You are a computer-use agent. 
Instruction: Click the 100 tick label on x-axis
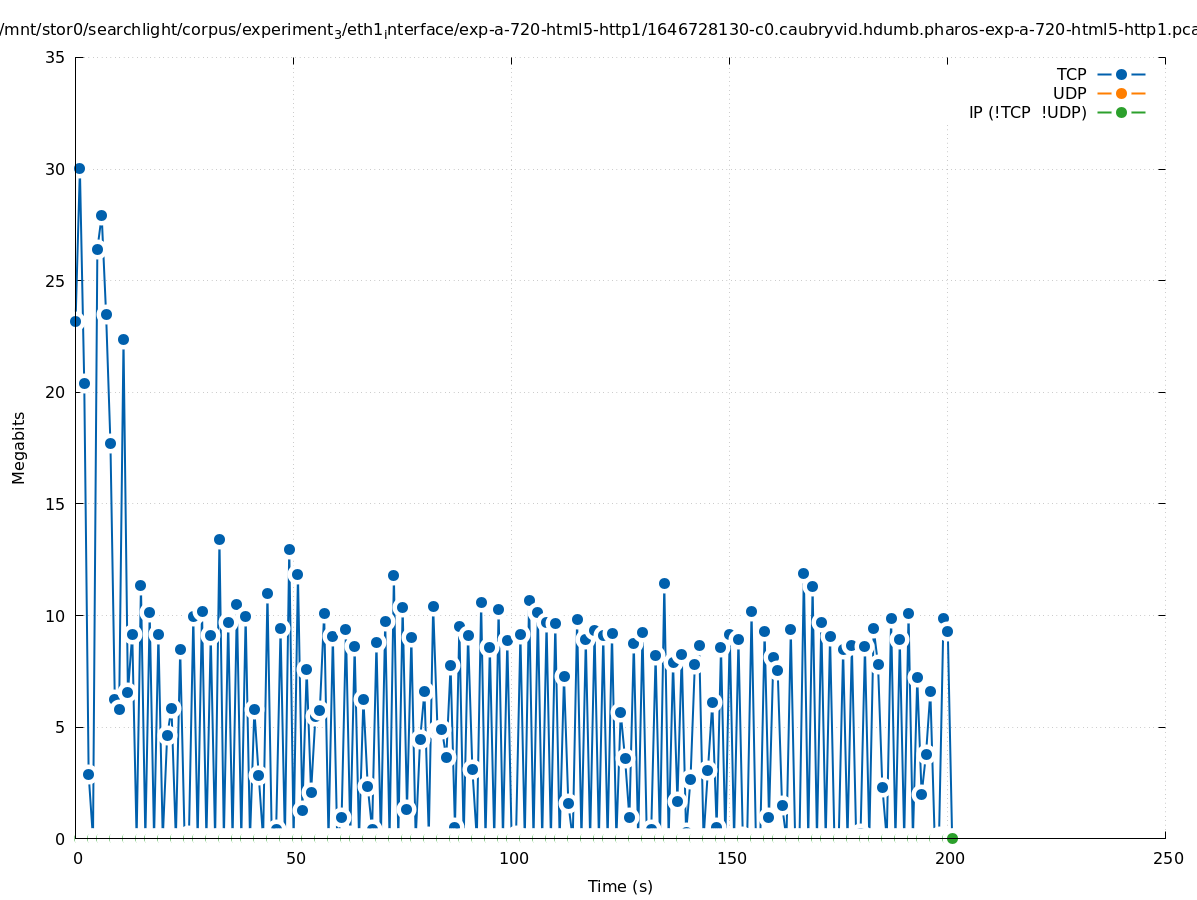point(513,859)
